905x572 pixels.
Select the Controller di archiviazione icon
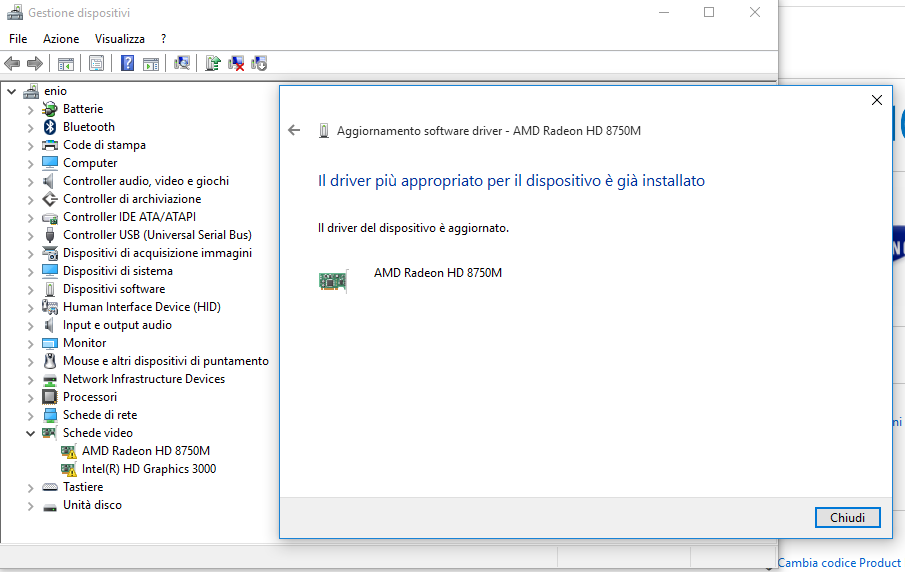(50, 199)
